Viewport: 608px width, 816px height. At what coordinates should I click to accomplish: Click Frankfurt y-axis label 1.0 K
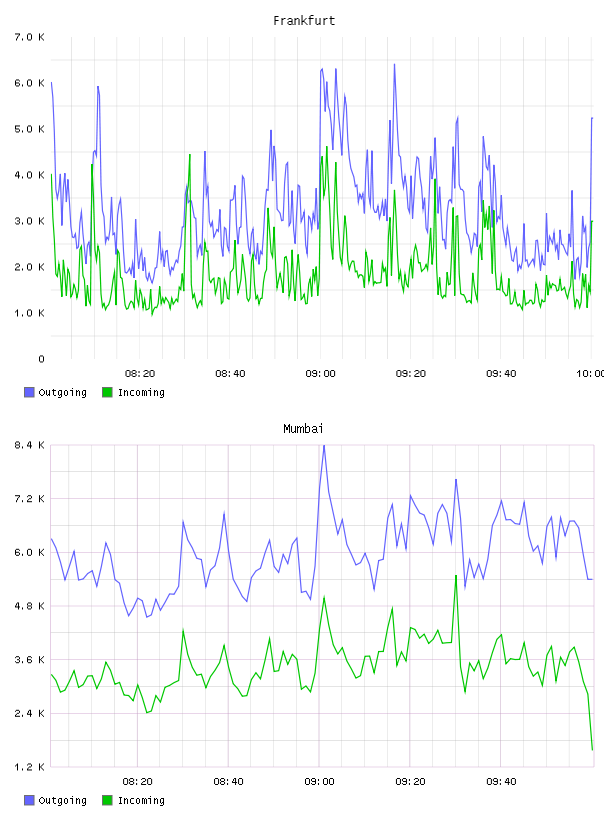(30, 313)
